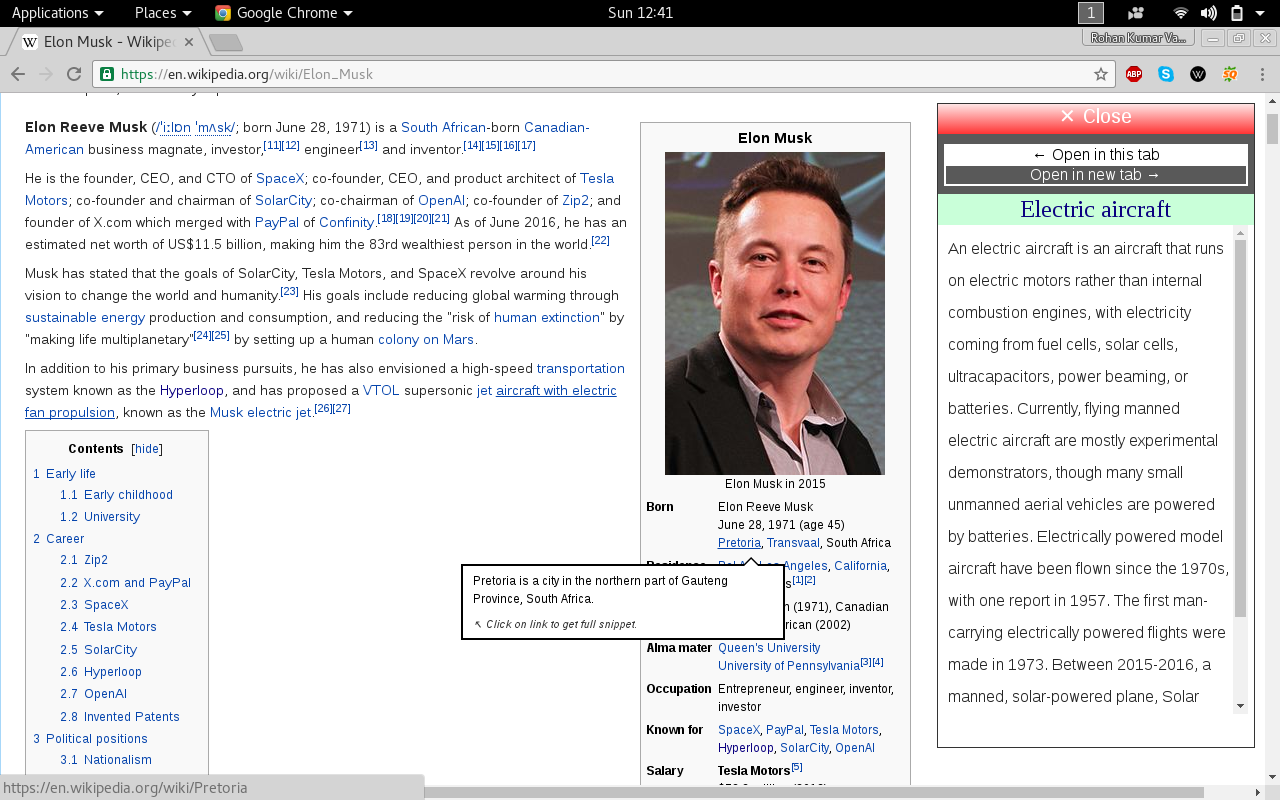The image size is (1280, 800).
Task: Click the orange SQ extension icon
Action: 1229,73
